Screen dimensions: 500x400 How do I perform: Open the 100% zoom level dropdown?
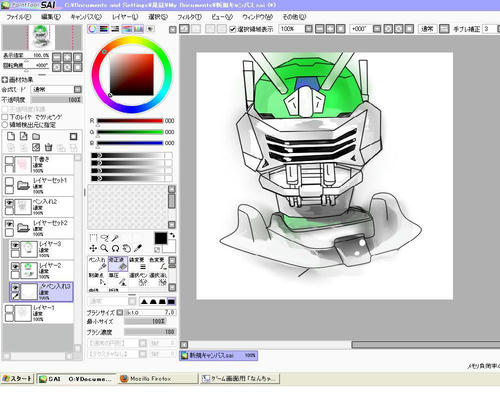[x=309, y=29]
